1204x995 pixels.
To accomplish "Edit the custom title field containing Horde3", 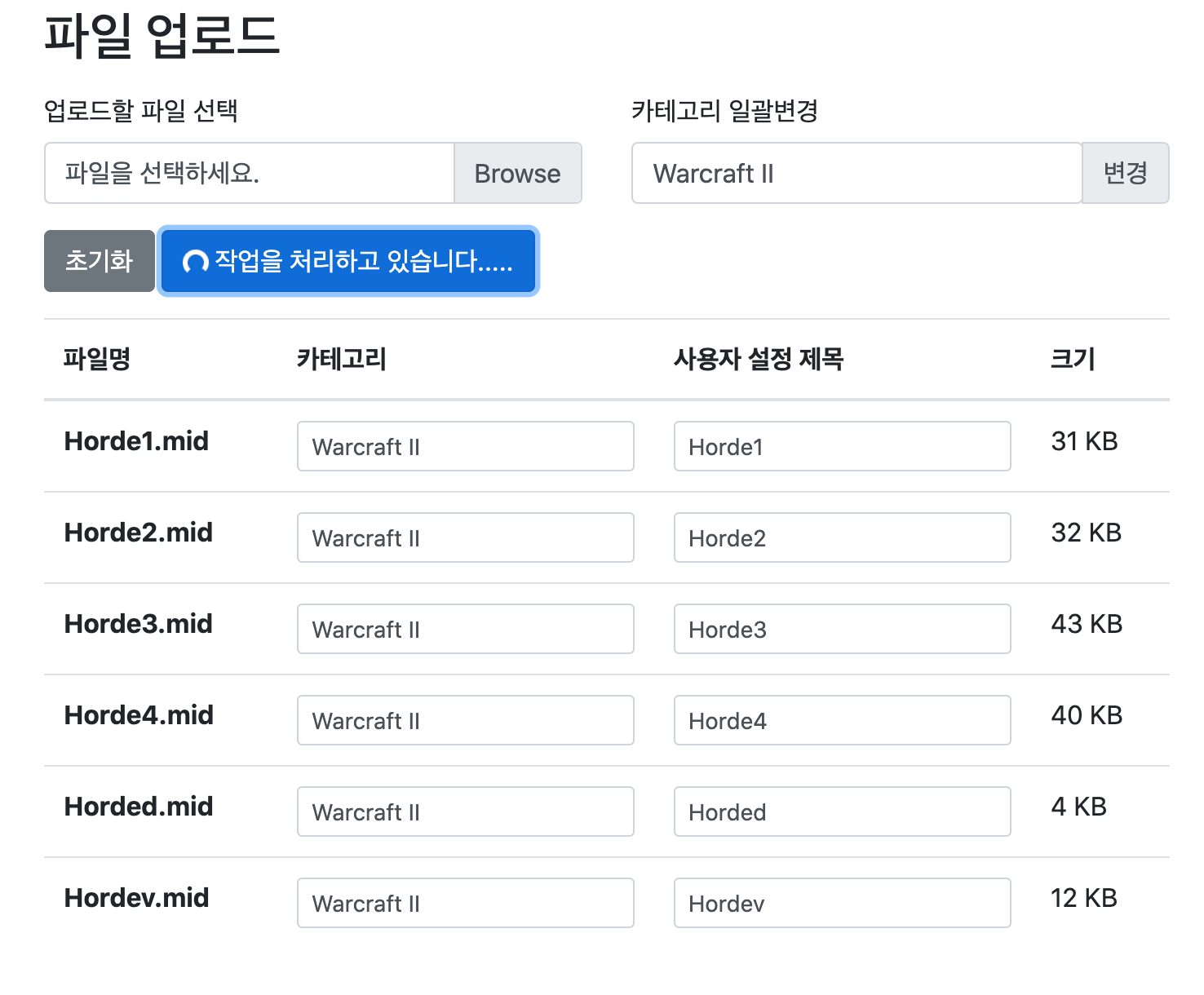I will pyautogui.click(x=842, y=629).
